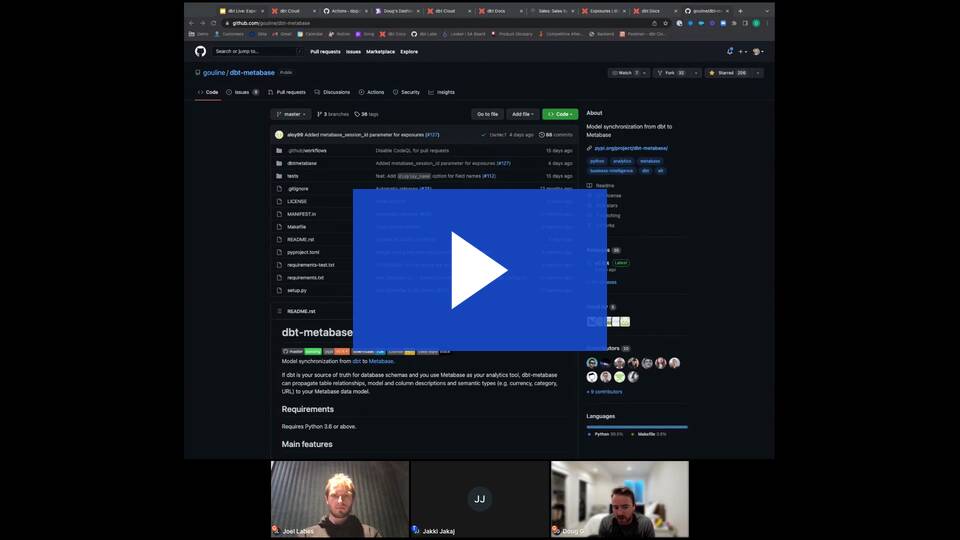Screen dimensions: 960x540
Task: Open the Security tab
Action: [x=407, y=92]
